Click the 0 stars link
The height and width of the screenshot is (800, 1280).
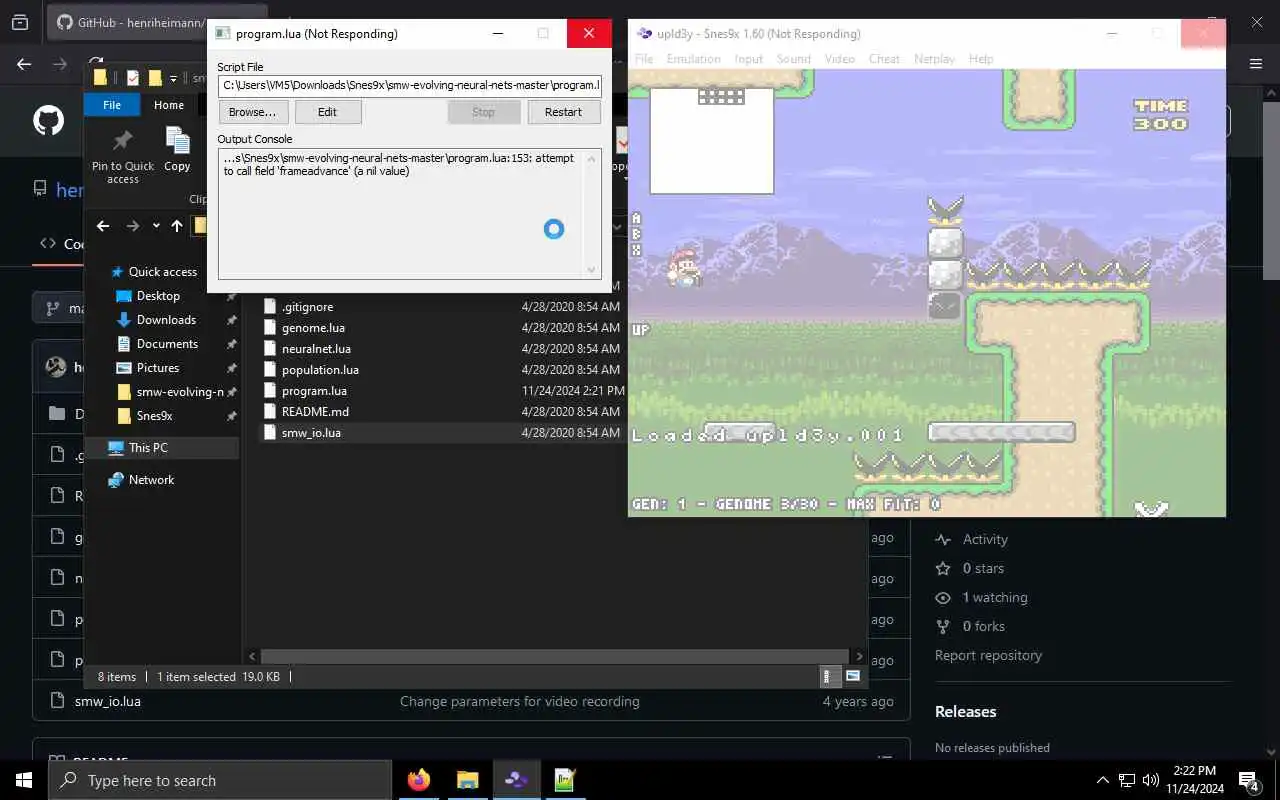pyautogui.click(x=983, y=568)
